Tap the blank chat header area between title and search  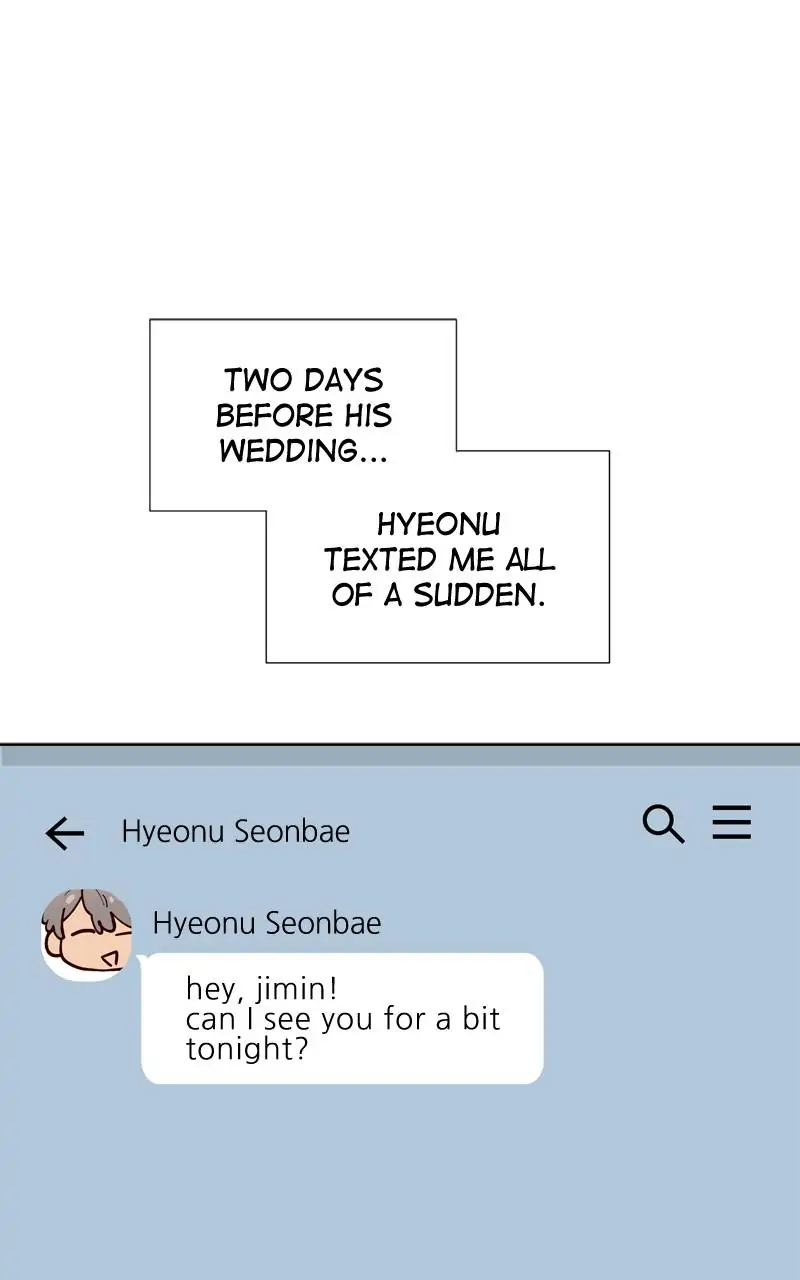[495, 832]
